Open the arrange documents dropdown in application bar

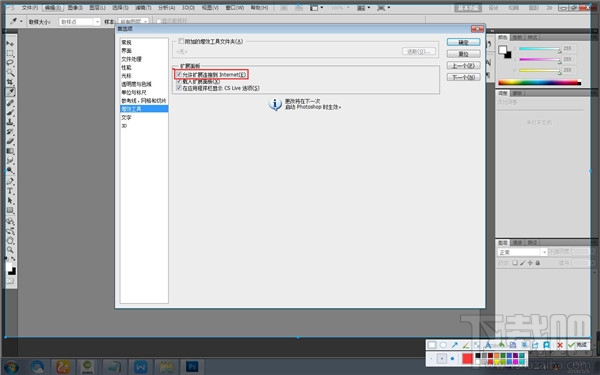pyautogui.click(x=365, y=8)
